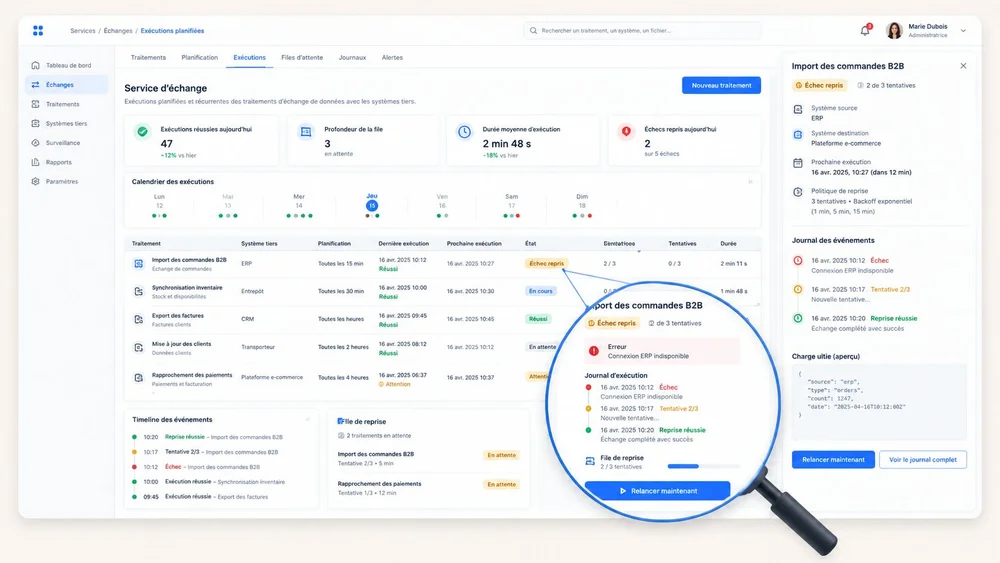Open Tableau de bord in the sidebar
Viewport: 1000px width, 563px height.
pos(67,65)
